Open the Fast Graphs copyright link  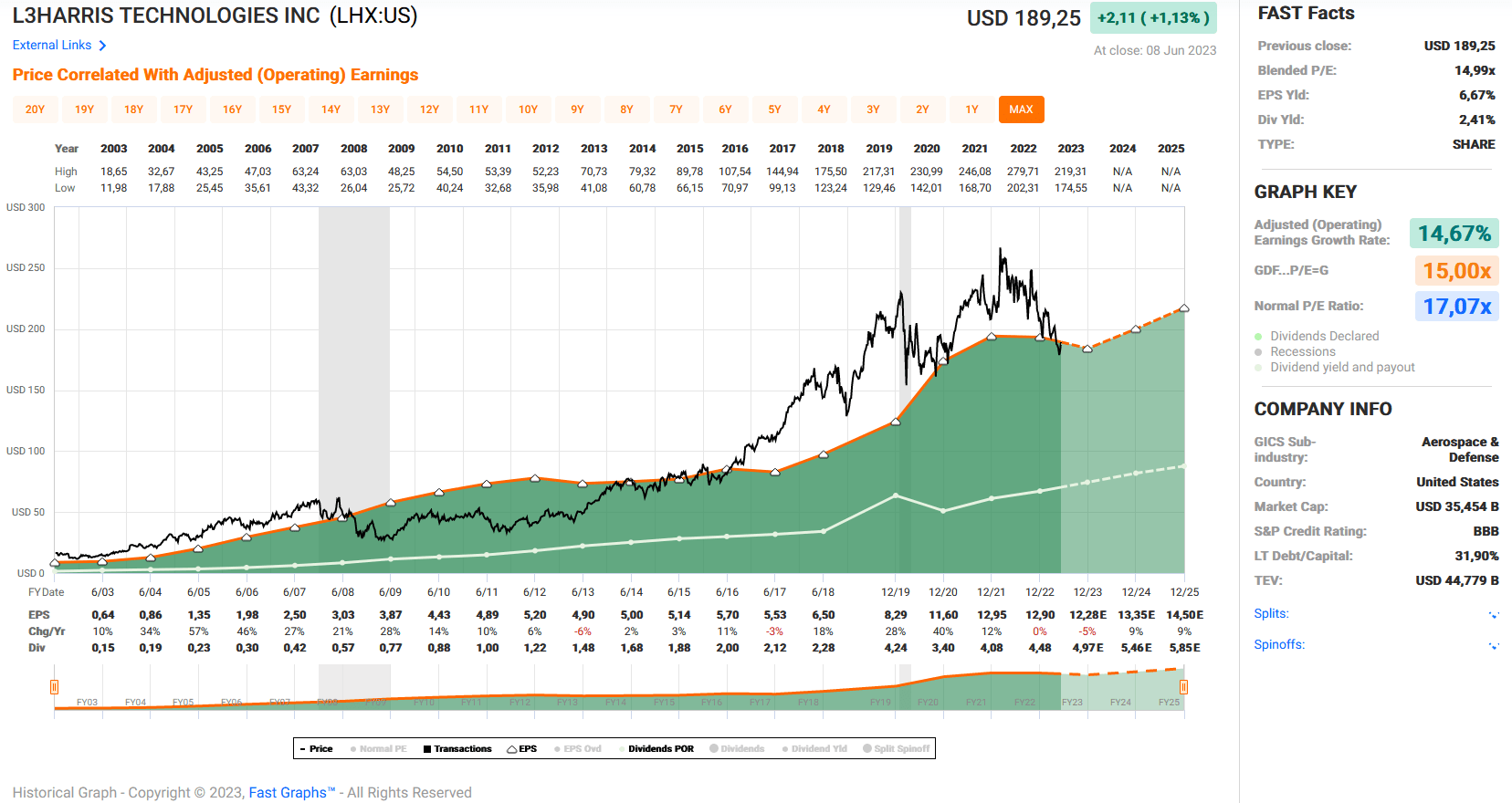292,793
